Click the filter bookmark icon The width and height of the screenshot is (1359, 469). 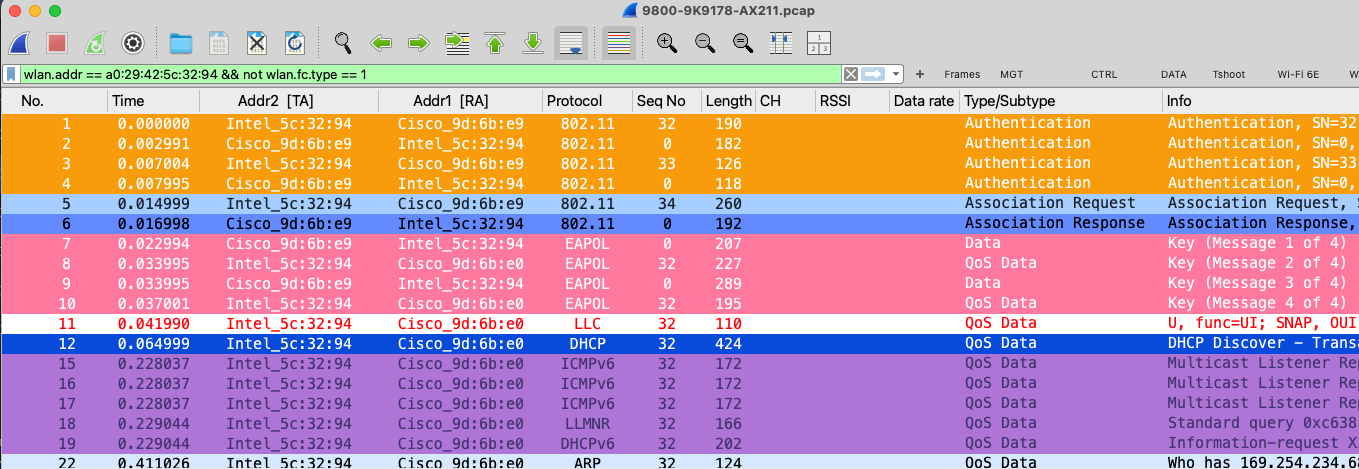tap(11, 74)
